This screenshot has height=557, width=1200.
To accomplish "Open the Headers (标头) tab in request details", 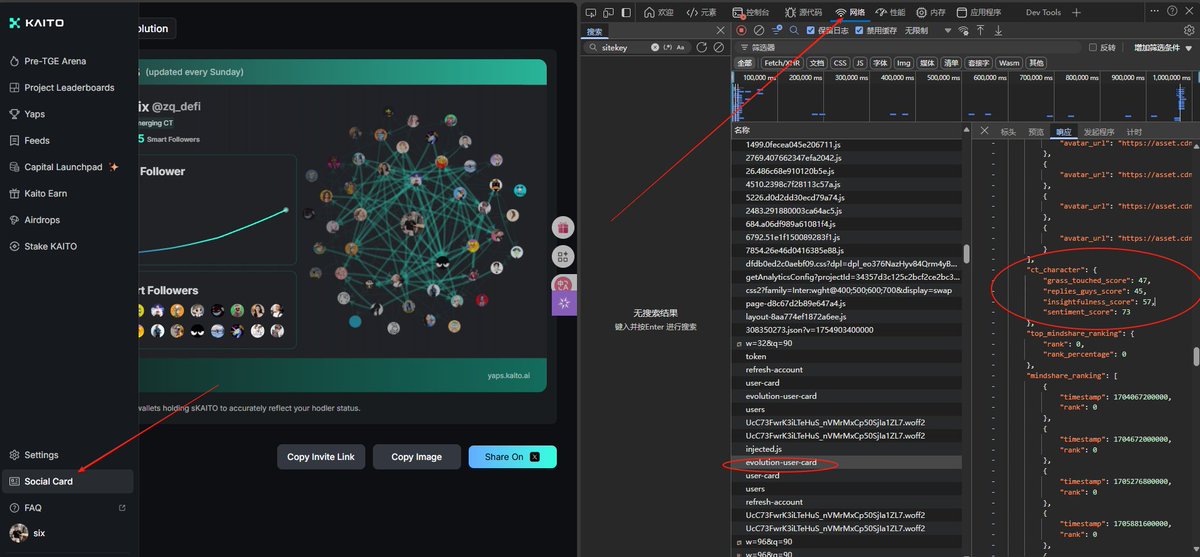I will coord(1008,131).
